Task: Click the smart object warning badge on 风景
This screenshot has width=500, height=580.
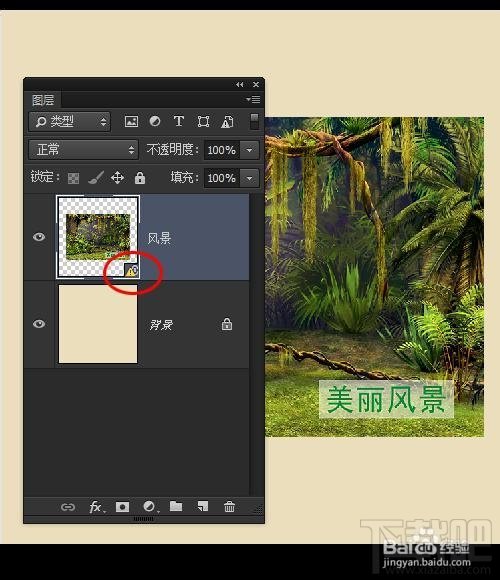Action: pos(131,270)
